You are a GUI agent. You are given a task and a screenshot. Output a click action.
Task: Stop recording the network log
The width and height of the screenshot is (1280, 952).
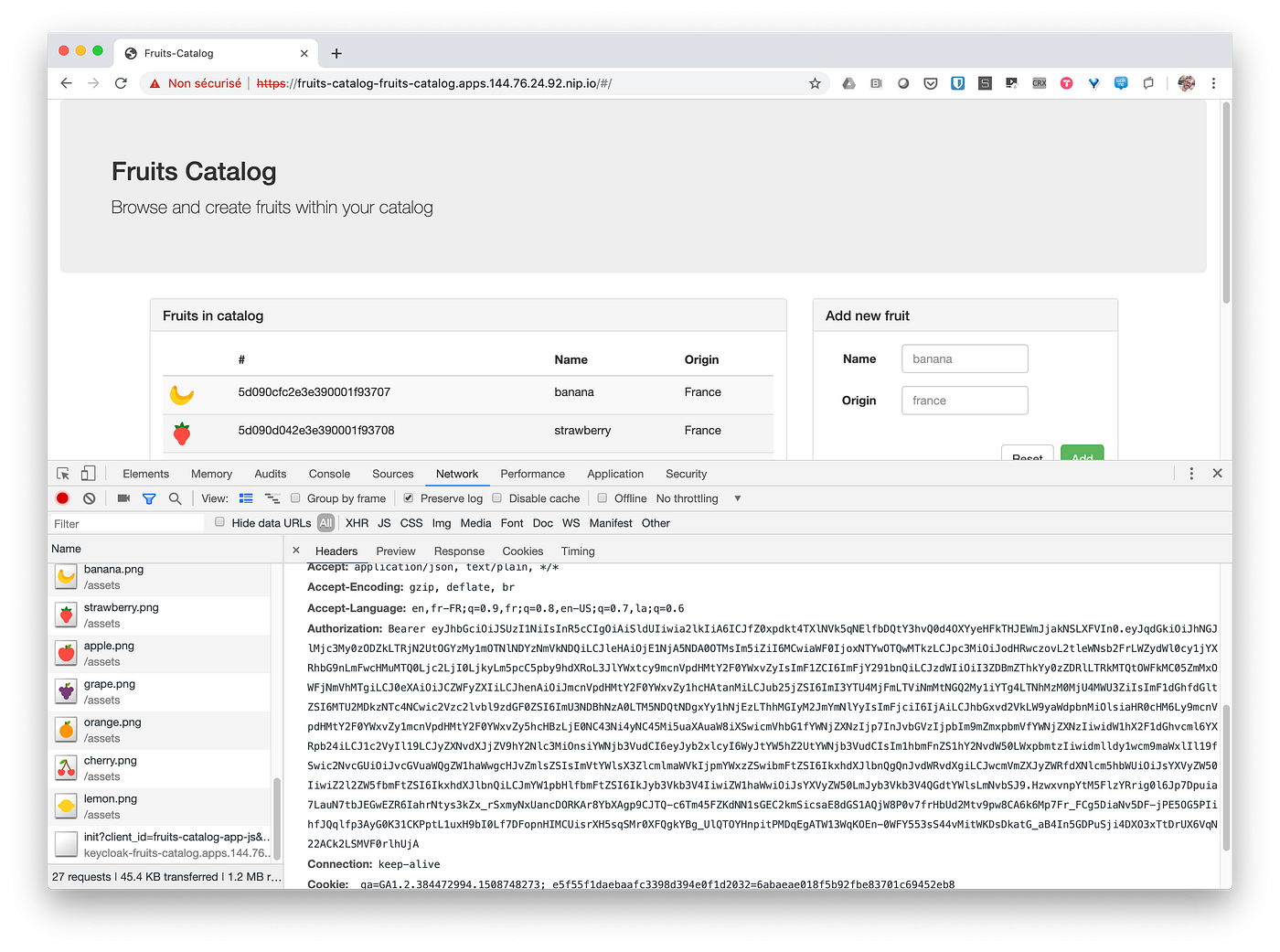(62, 498)
